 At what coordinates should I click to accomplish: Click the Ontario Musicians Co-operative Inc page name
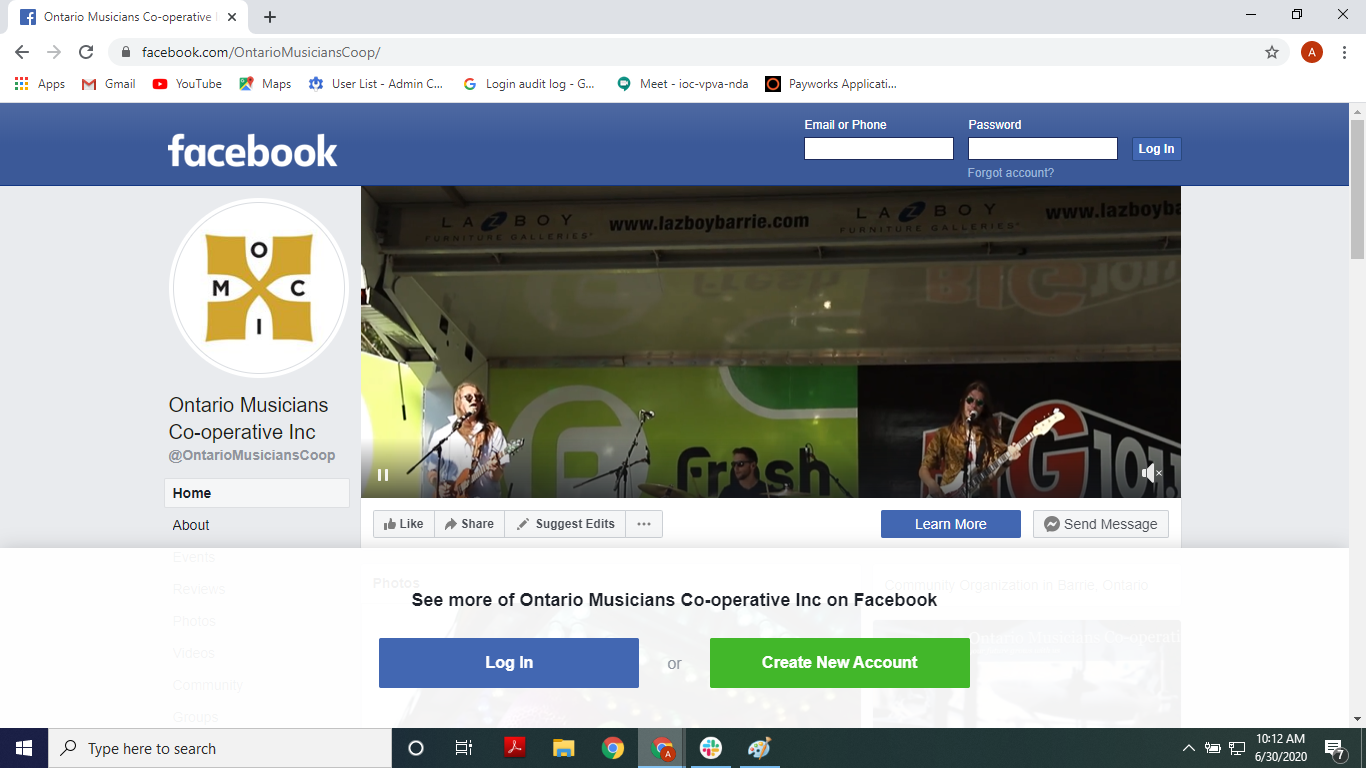(x=249, y=419)
